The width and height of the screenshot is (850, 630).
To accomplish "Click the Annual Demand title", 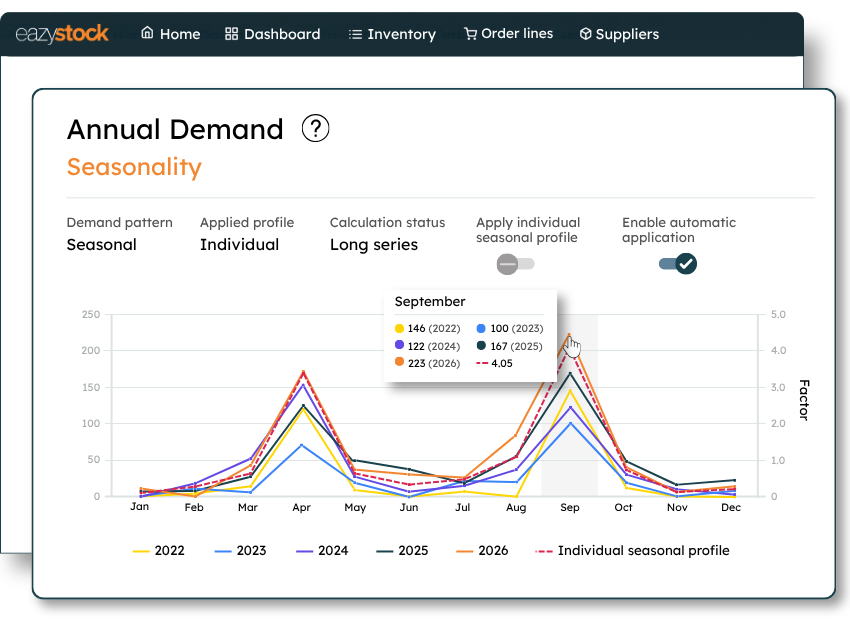I will 175,130.
